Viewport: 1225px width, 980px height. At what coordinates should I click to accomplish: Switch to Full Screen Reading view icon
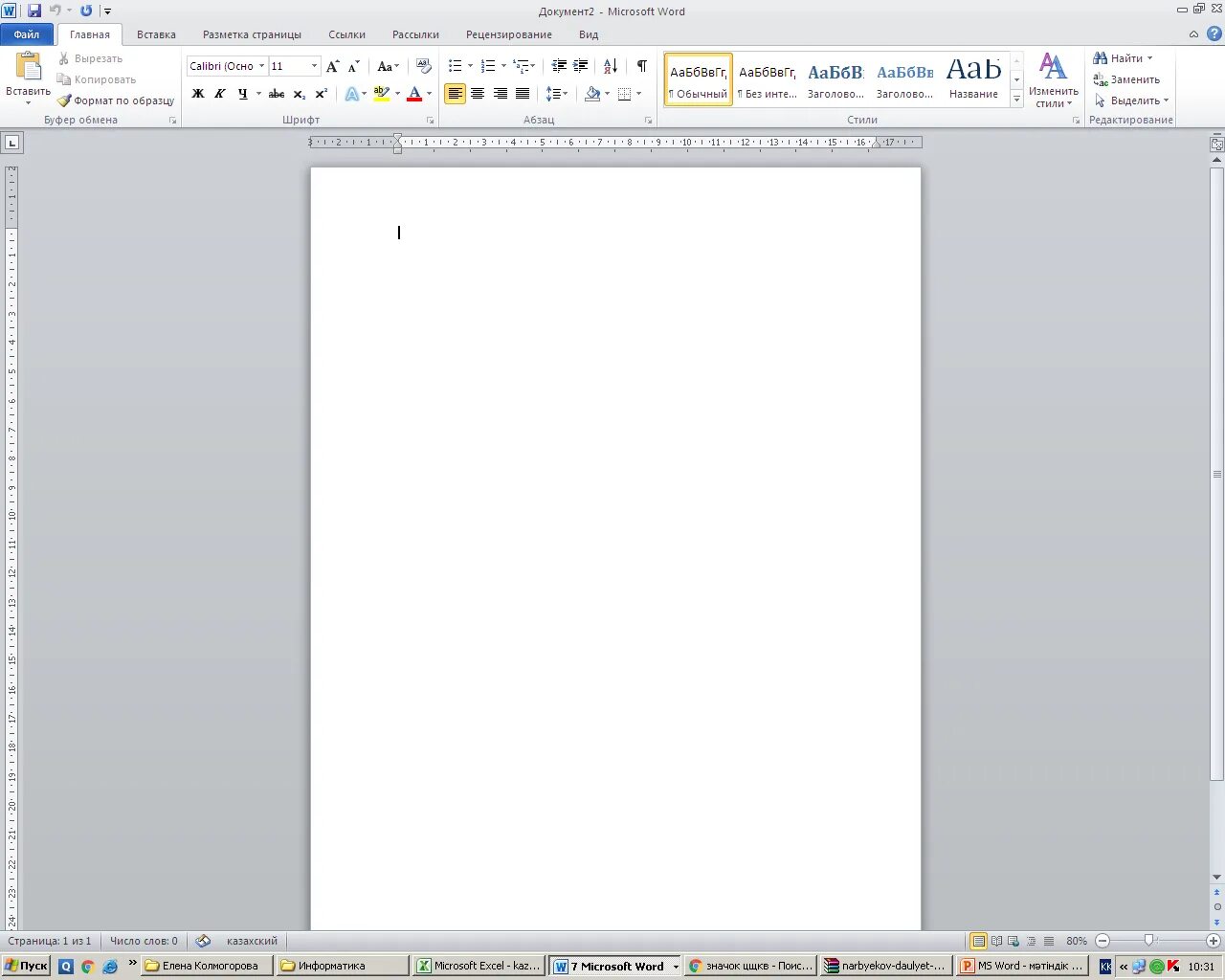(996, 941)
